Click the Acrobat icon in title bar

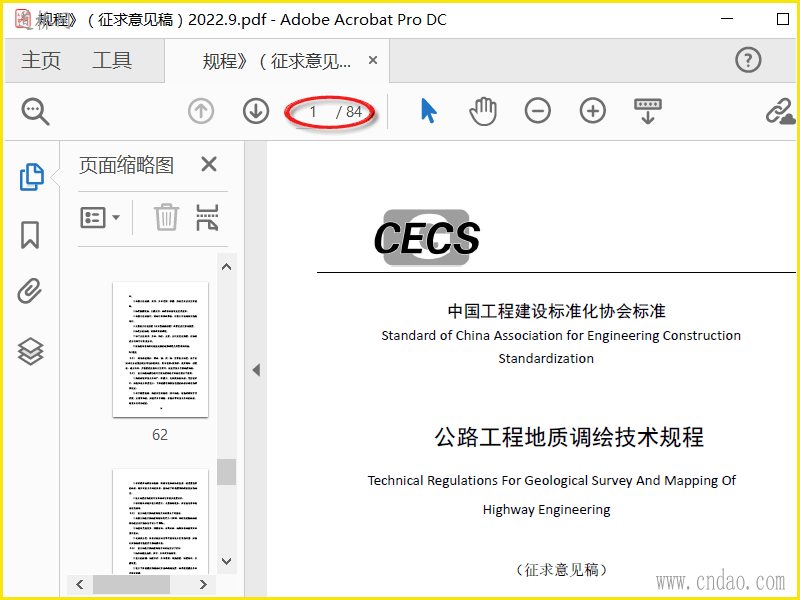pyautogui.click(x=23, y=19)
